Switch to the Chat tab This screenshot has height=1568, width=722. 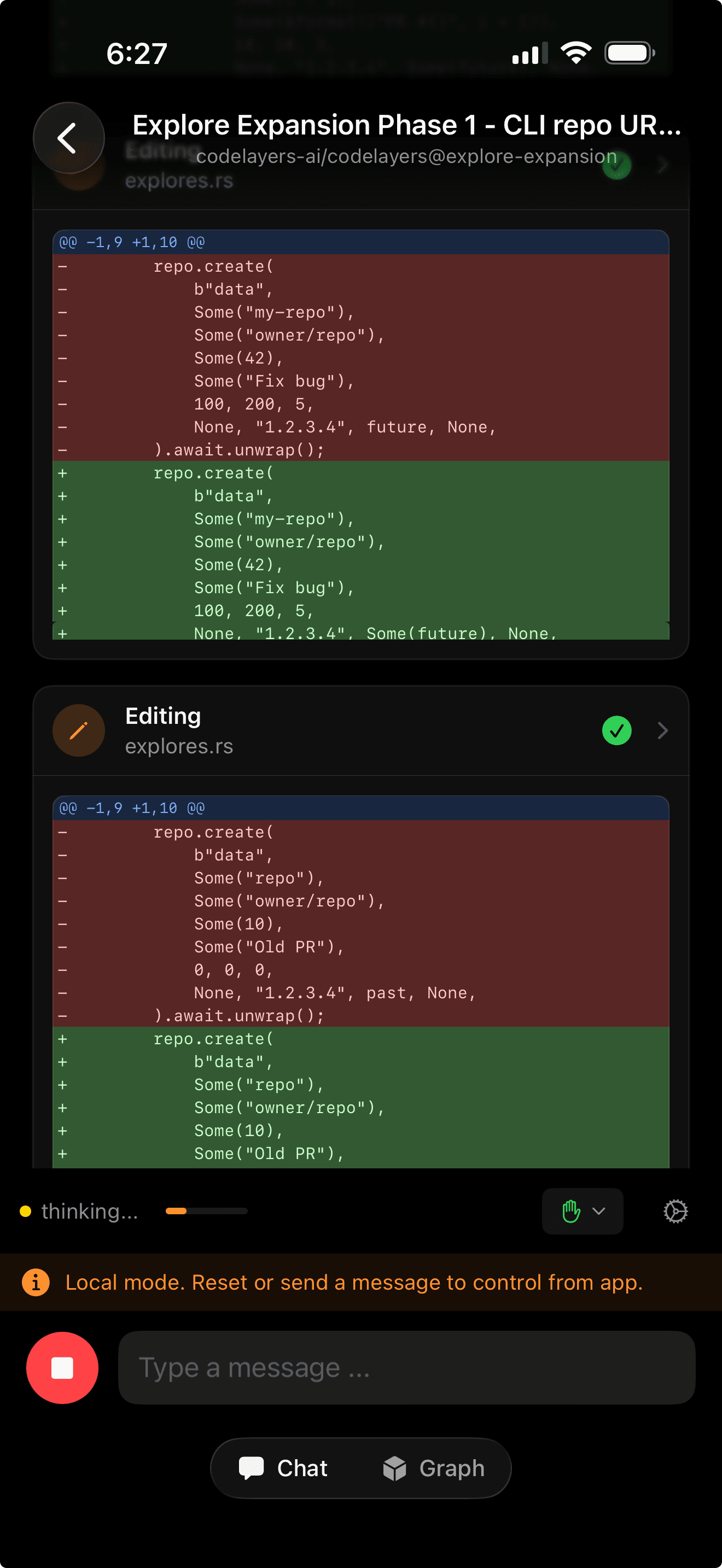[284, 1468]
